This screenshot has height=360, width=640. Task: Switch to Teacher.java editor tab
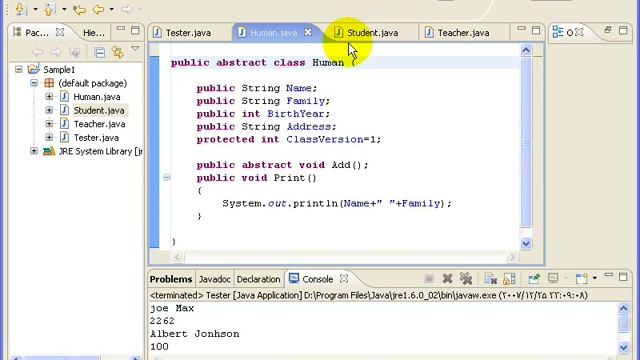coord(463,33)
